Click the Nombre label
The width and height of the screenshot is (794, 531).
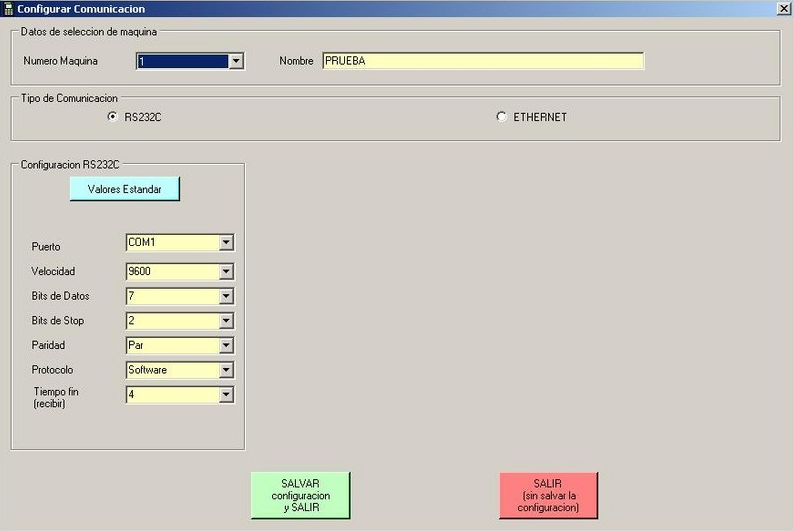click(296, 61)
